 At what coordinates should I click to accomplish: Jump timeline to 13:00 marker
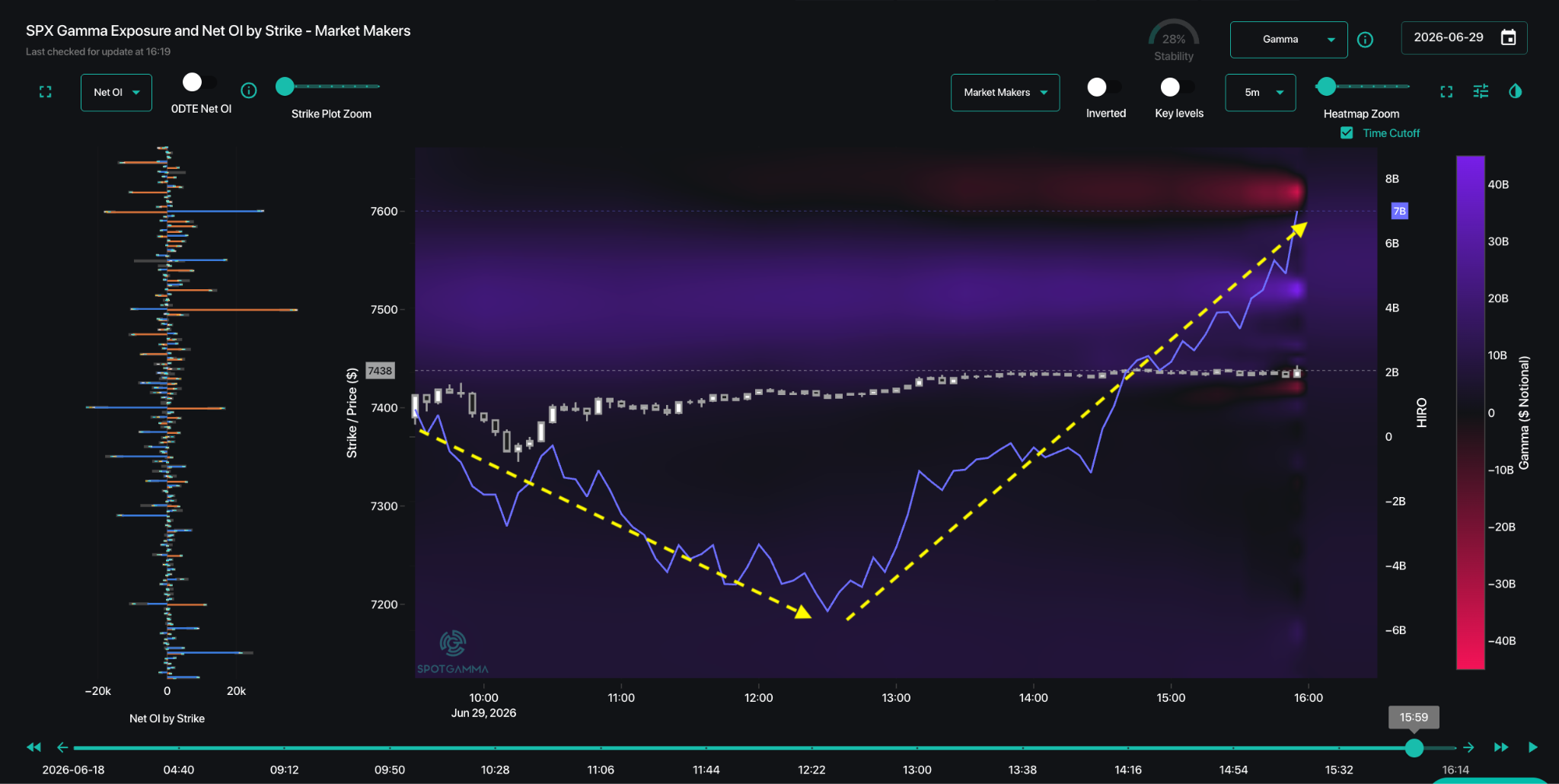coord(917,770)
